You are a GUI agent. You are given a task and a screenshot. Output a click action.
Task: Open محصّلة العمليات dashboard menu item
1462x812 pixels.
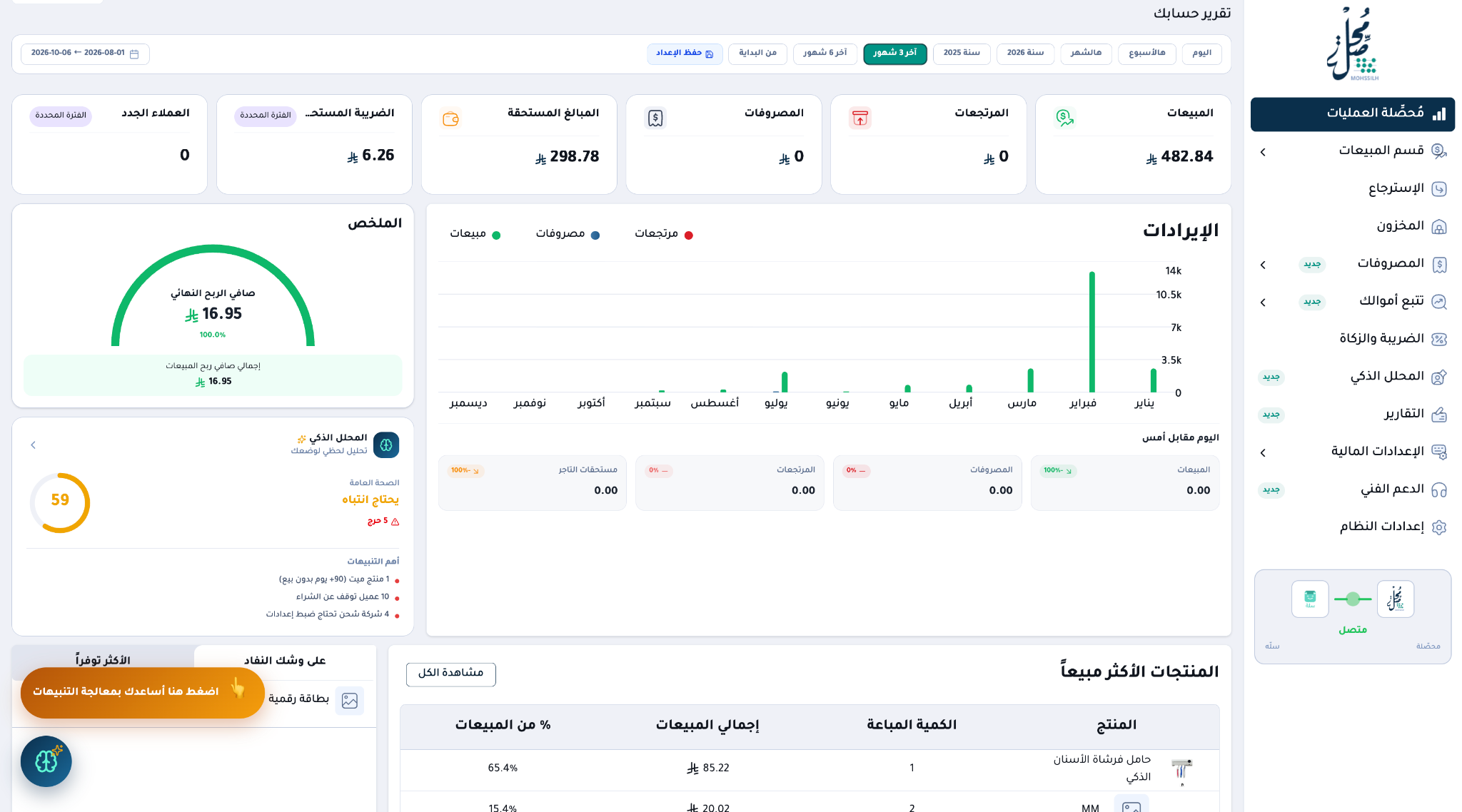[1353, 114]
